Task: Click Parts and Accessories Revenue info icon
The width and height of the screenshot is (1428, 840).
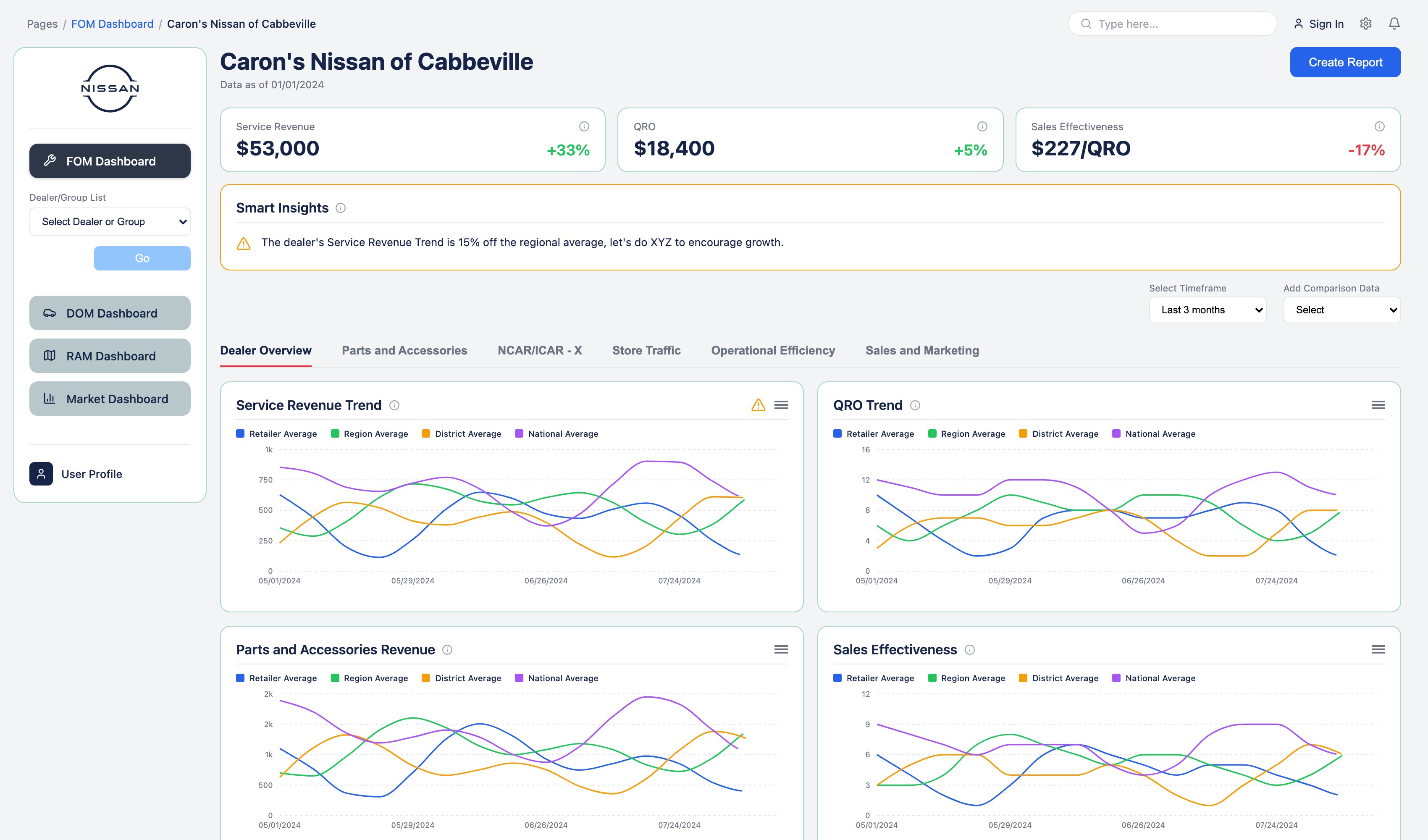Action: [x=447, y=650]
